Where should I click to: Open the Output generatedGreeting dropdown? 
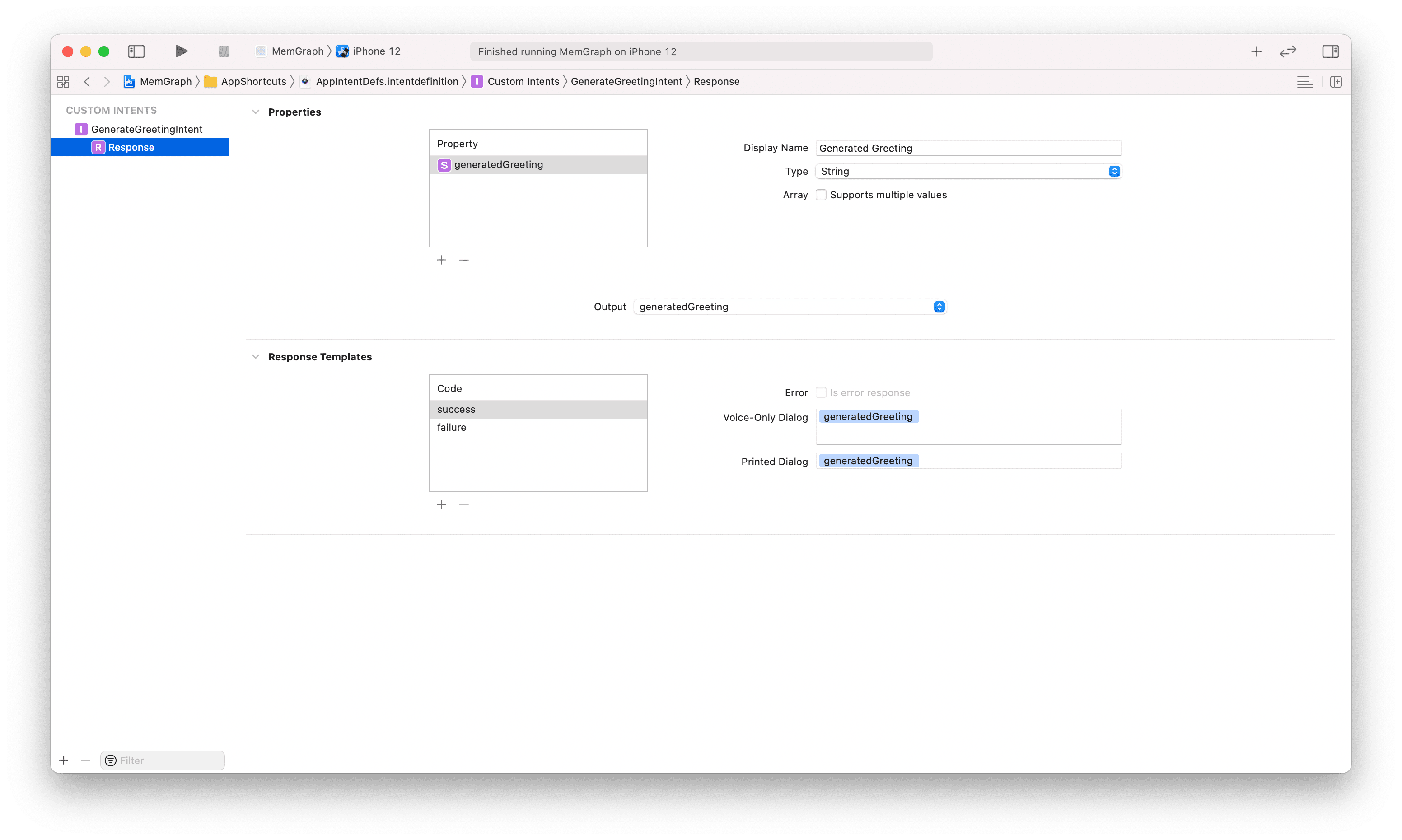coord(790,307)
